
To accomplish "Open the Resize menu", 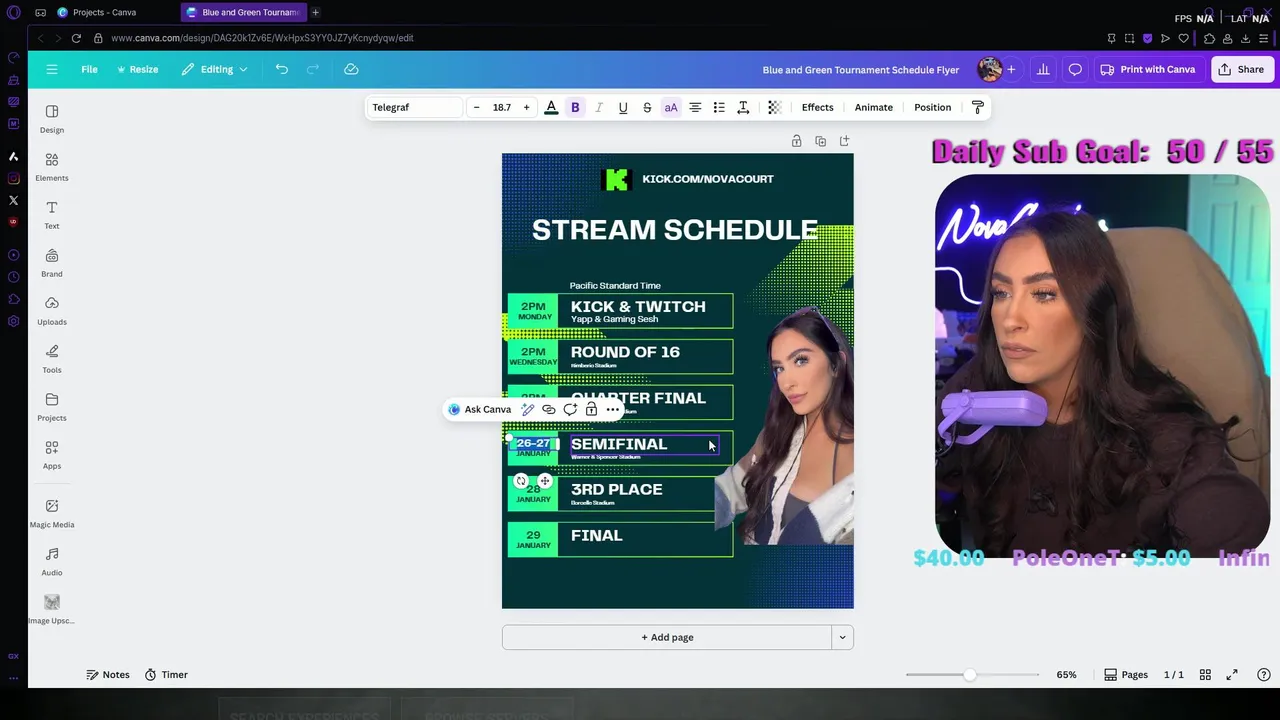I will 138,69.
